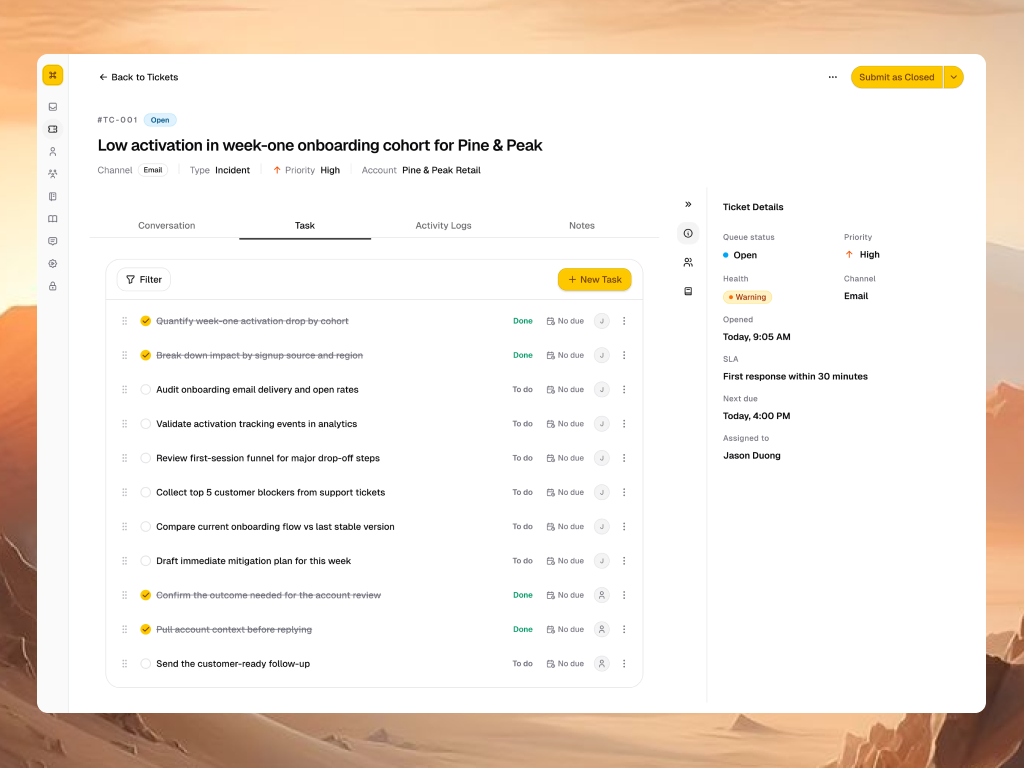Click Jason Duong assignee in Ticket Details
Viewport: 1024px width, 768px height.
click(x=752, y=456)
